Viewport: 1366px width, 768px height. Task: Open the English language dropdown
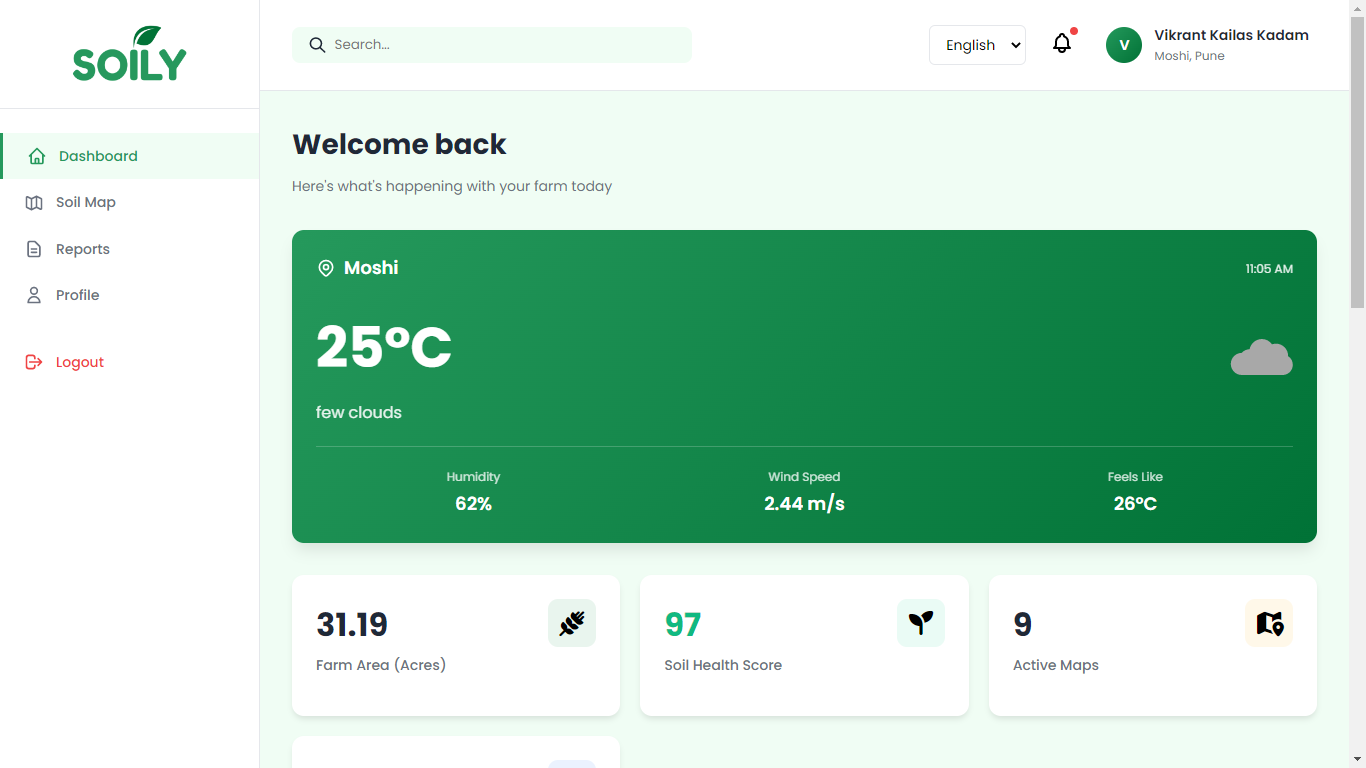click(977, 45)
